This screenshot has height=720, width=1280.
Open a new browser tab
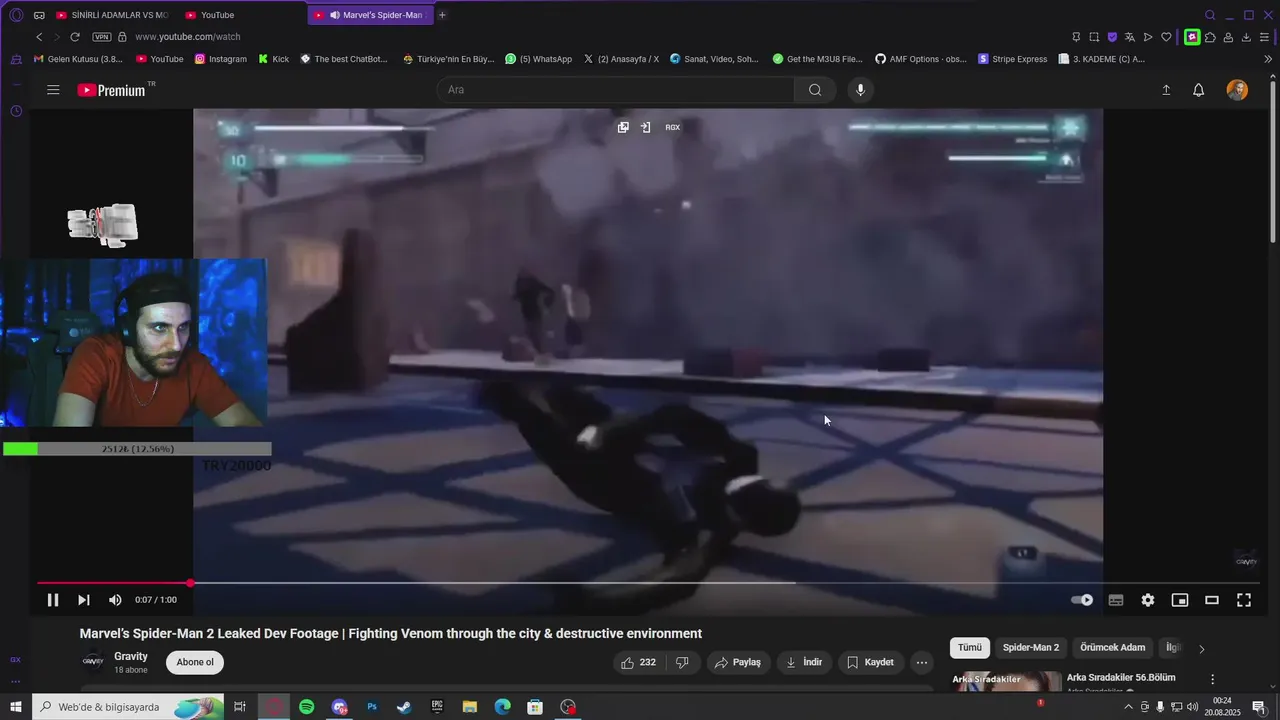click(442, 15)
